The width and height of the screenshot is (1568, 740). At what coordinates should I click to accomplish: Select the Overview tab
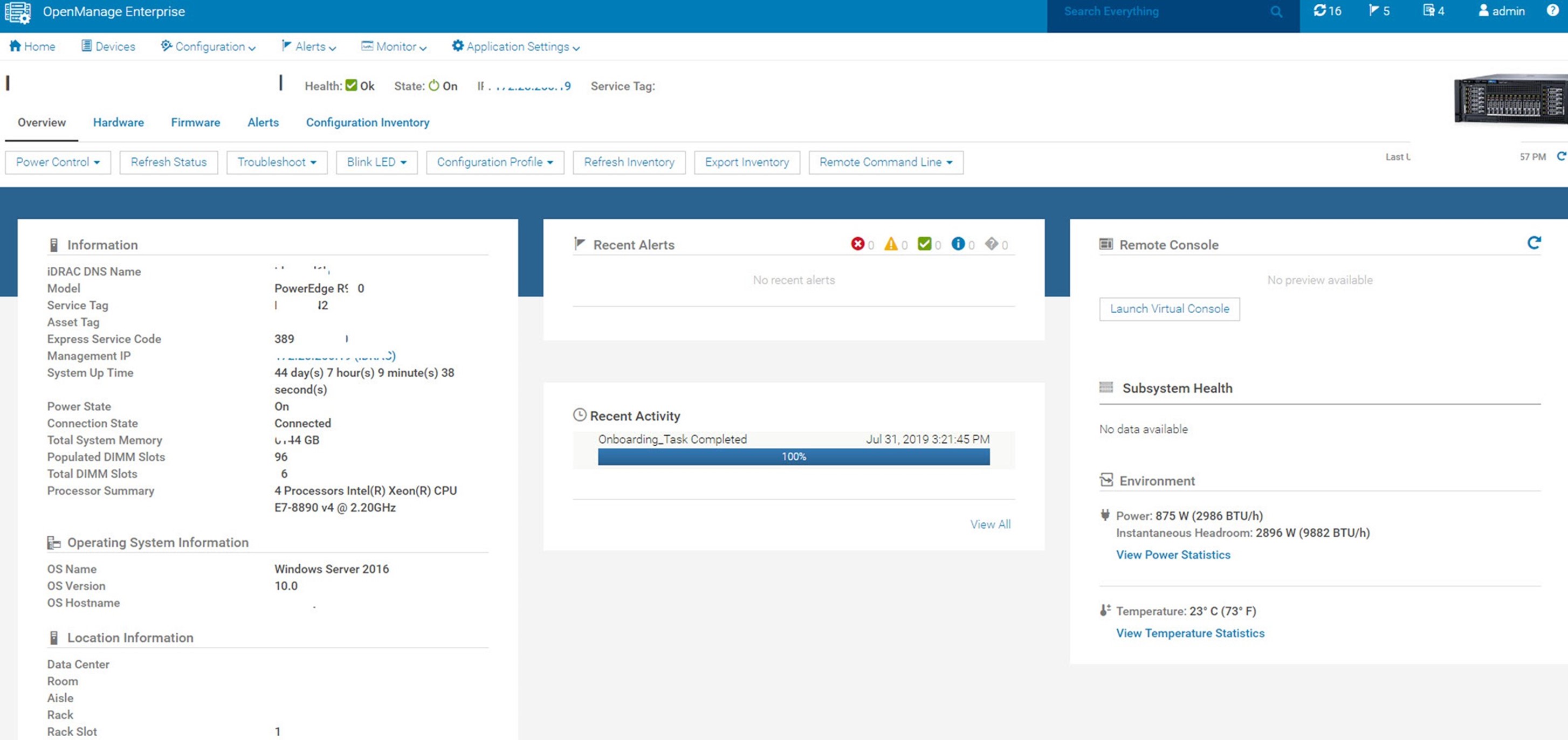tap(42, 122)
